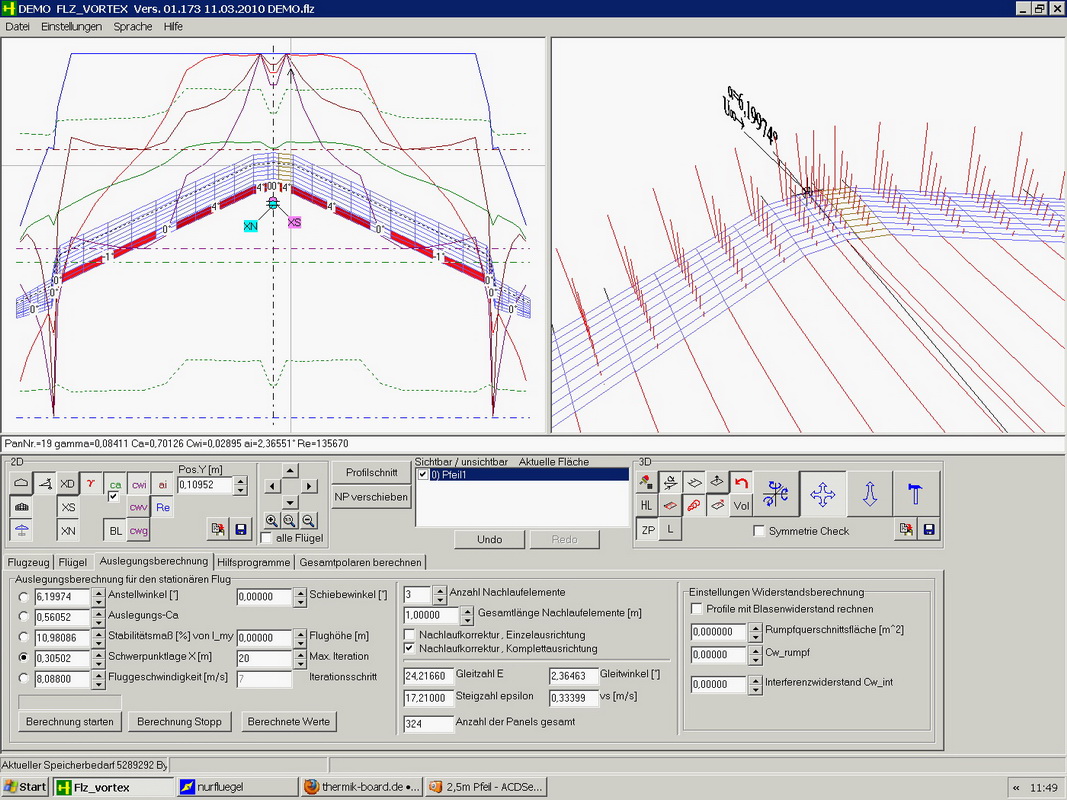Screen dimensions: 1067x800
Task: Toggle the gamma distribution button
Action: pyautogui.click(x=91, y=484)
